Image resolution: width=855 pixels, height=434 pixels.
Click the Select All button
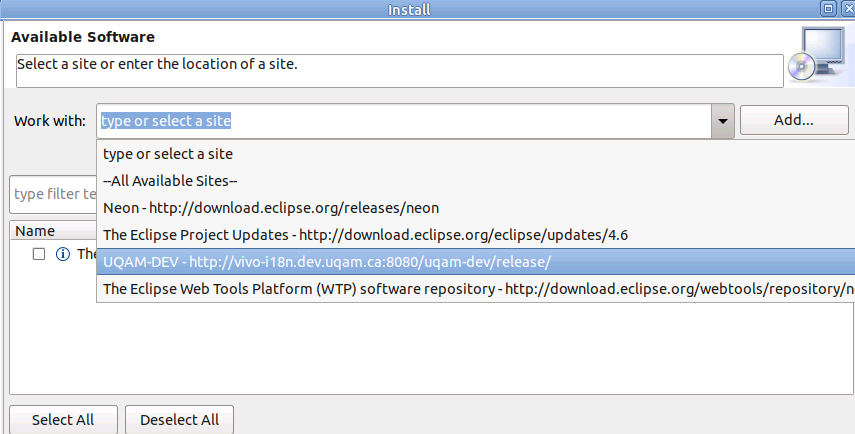pyautogui.click(x=63, y=419)
